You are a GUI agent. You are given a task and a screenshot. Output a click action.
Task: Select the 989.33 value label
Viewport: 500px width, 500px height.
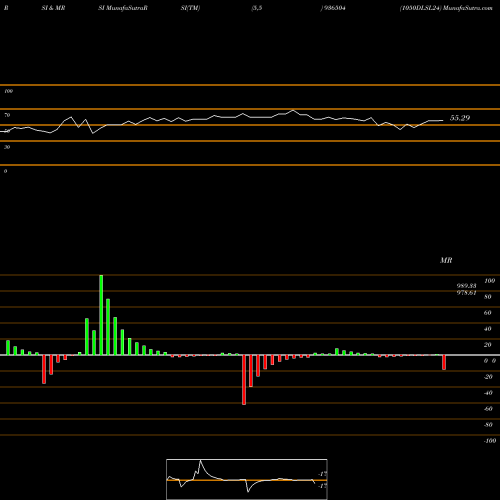click(466, 286)
